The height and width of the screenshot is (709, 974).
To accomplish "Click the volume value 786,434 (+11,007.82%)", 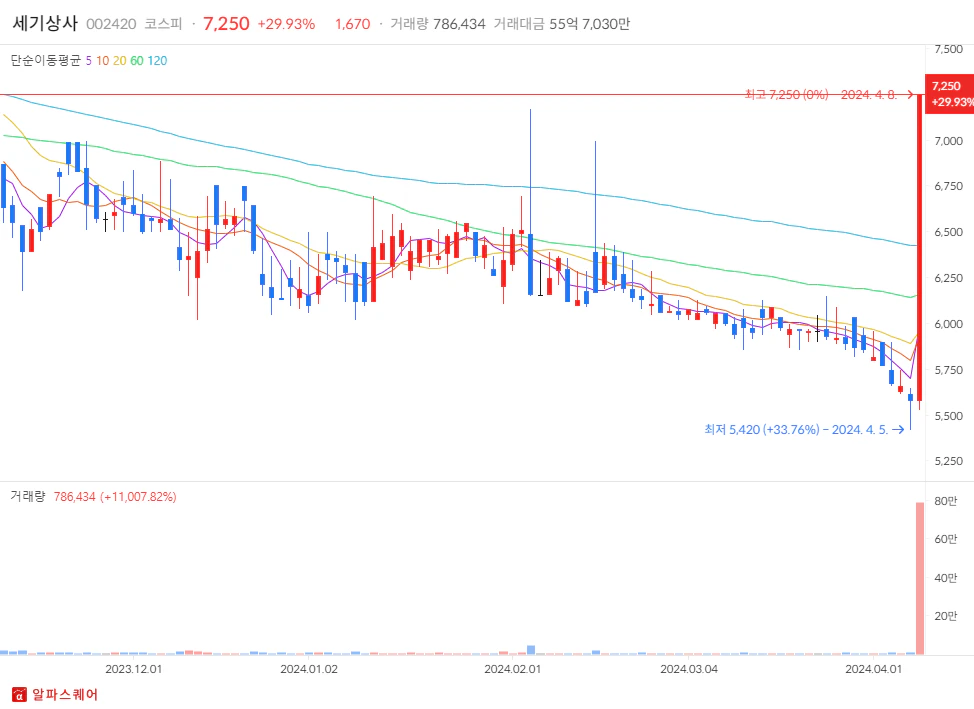I will (115, 496).
